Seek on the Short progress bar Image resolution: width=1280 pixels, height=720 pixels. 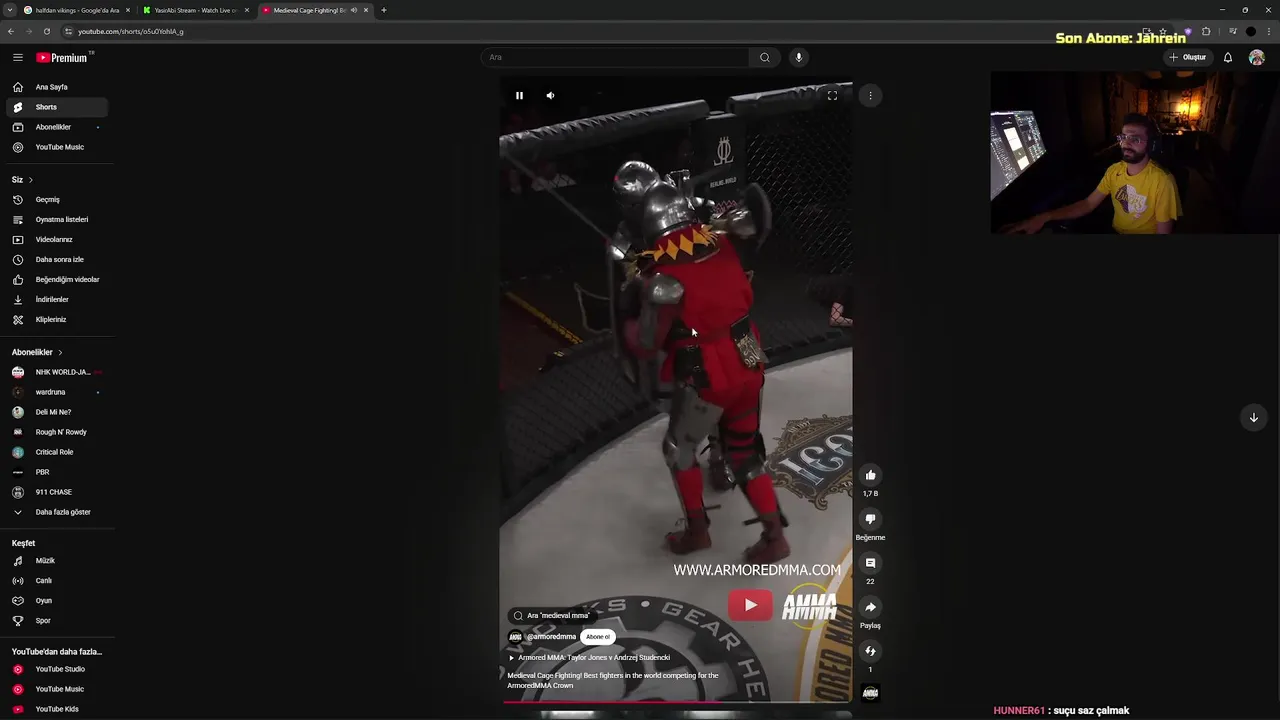676,702
